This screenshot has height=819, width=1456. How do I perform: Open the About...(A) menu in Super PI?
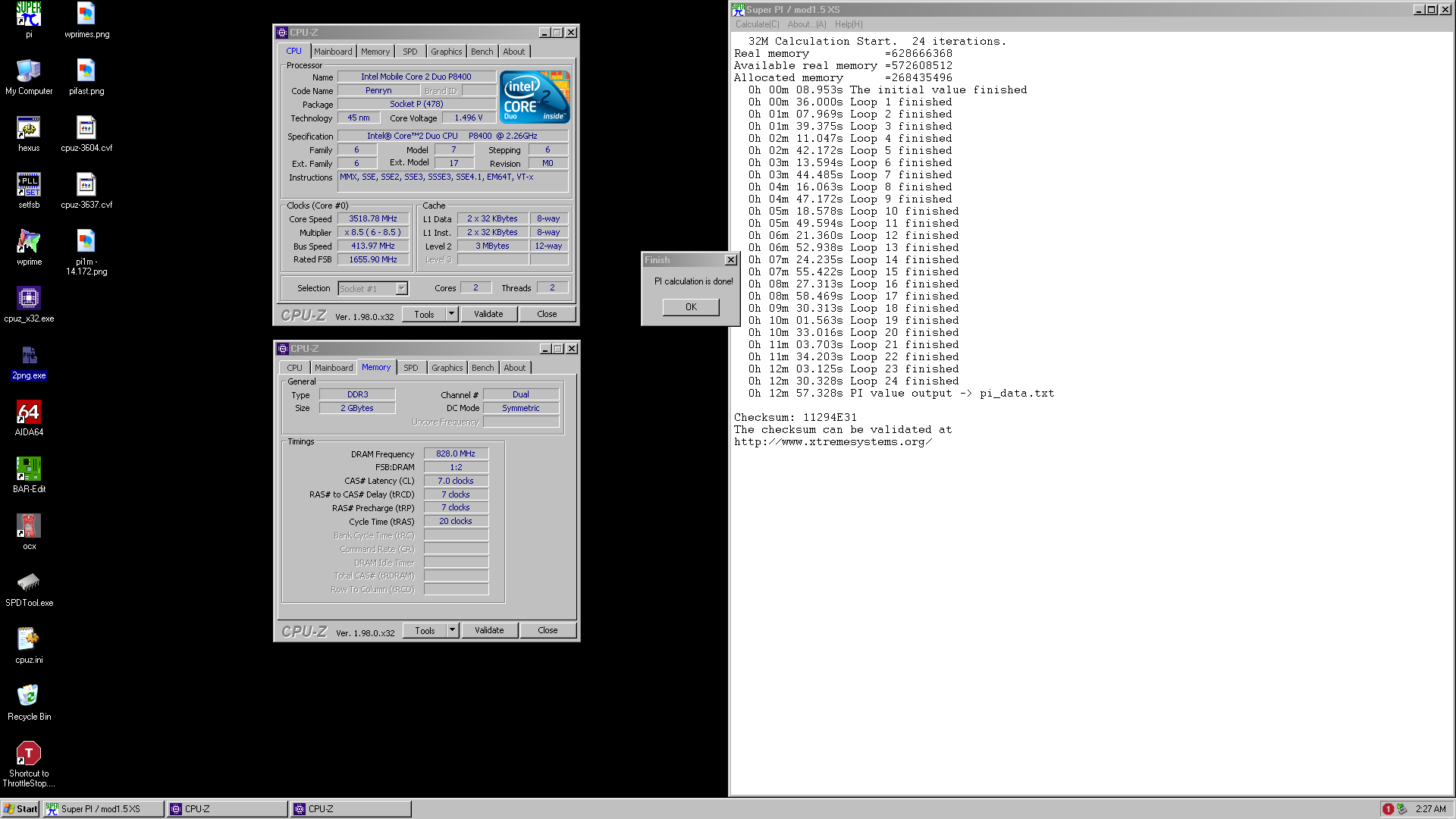click(x=807, y=24)
